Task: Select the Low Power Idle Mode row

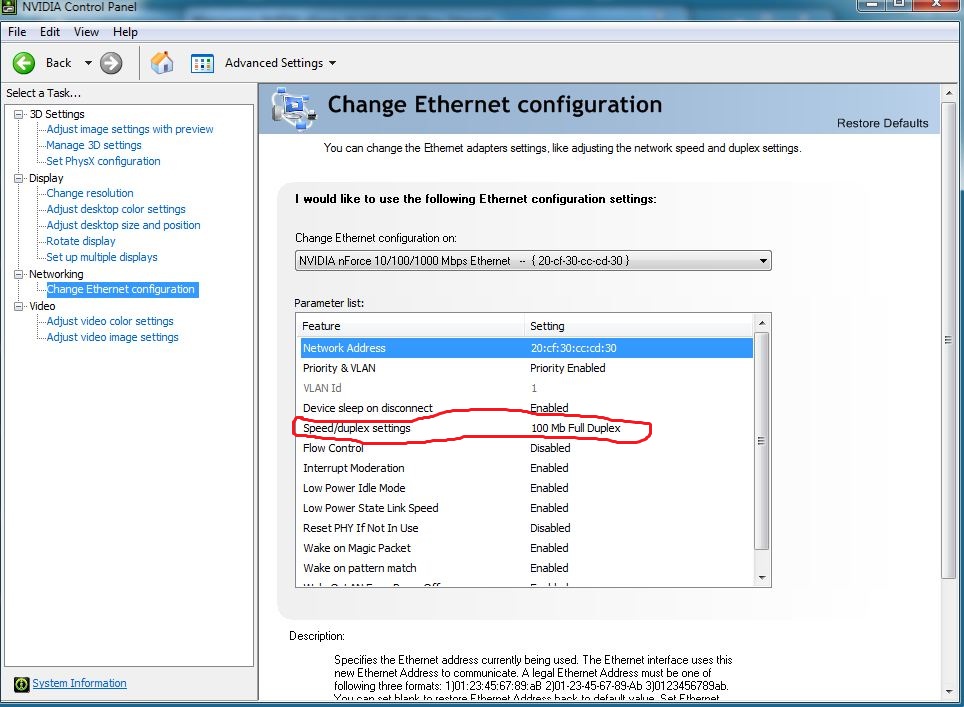Action: click(527, 488)
